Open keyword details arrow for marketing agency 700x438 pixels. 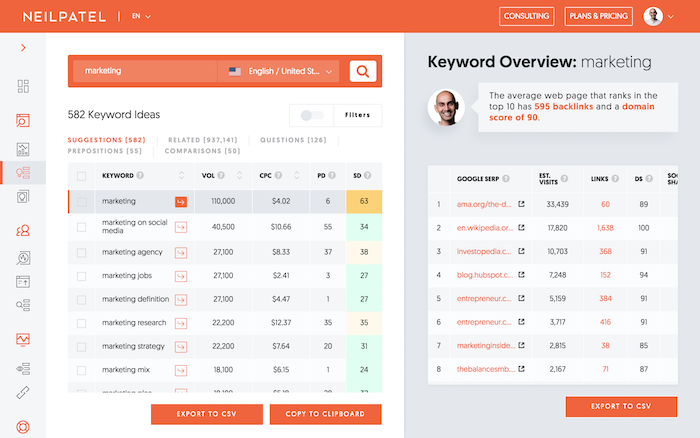point(181,253)
